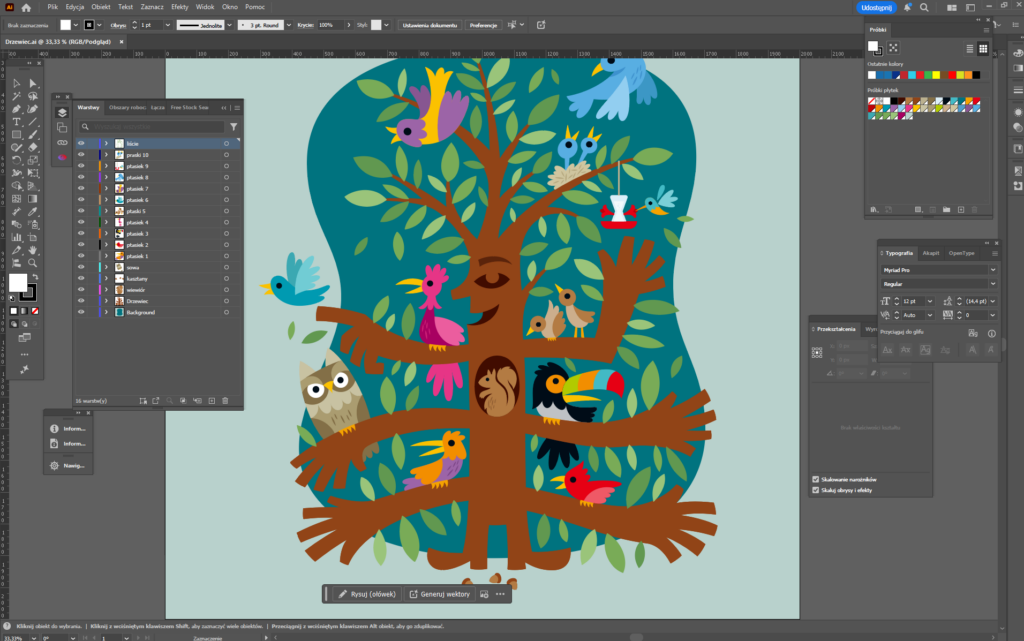Viewport: 1024px width, 641px height.
Task: Click the 'Ustawienia dokumentu' button
Action: pos(428,24)
